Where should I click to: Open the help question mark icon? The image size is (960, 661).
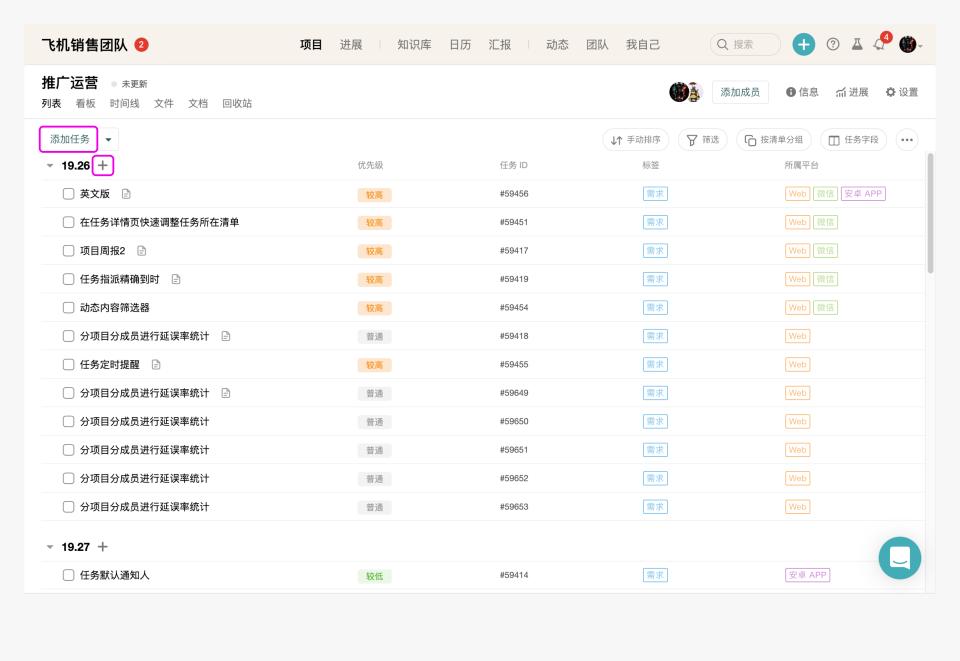[x=833, y=44]
